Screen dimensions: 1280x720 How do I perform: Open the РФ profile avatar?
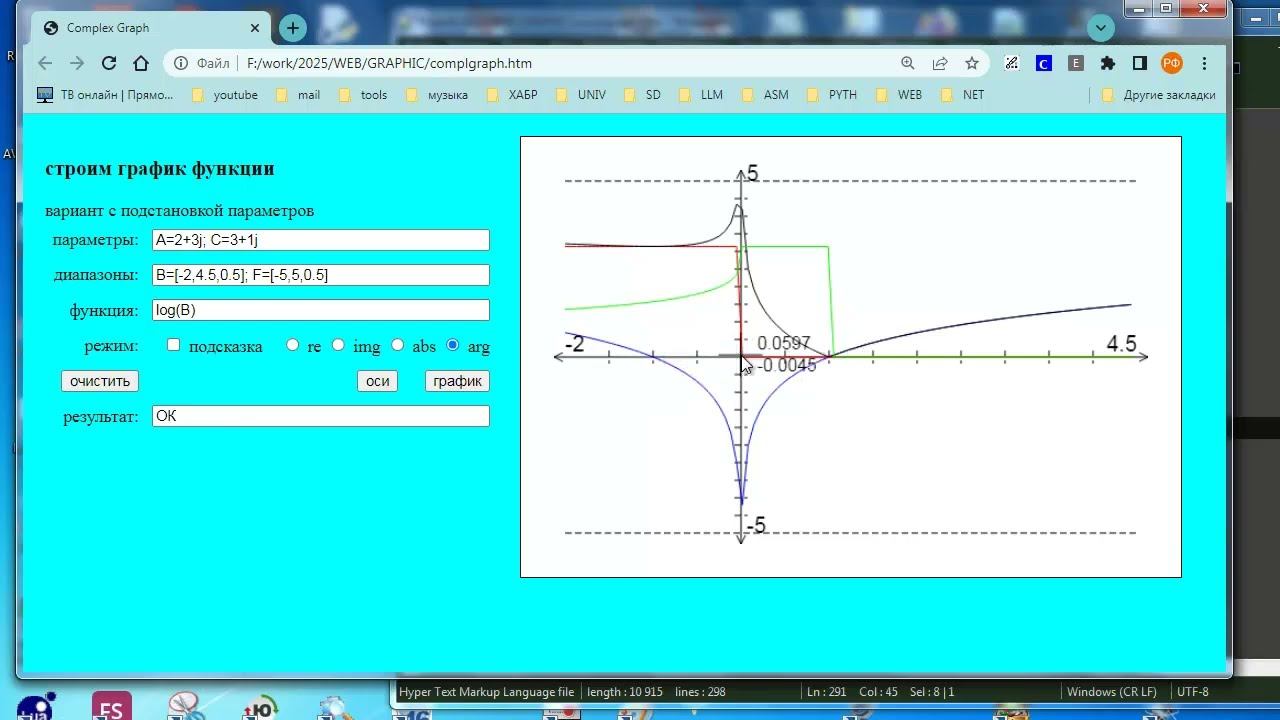coord(1172,63)
